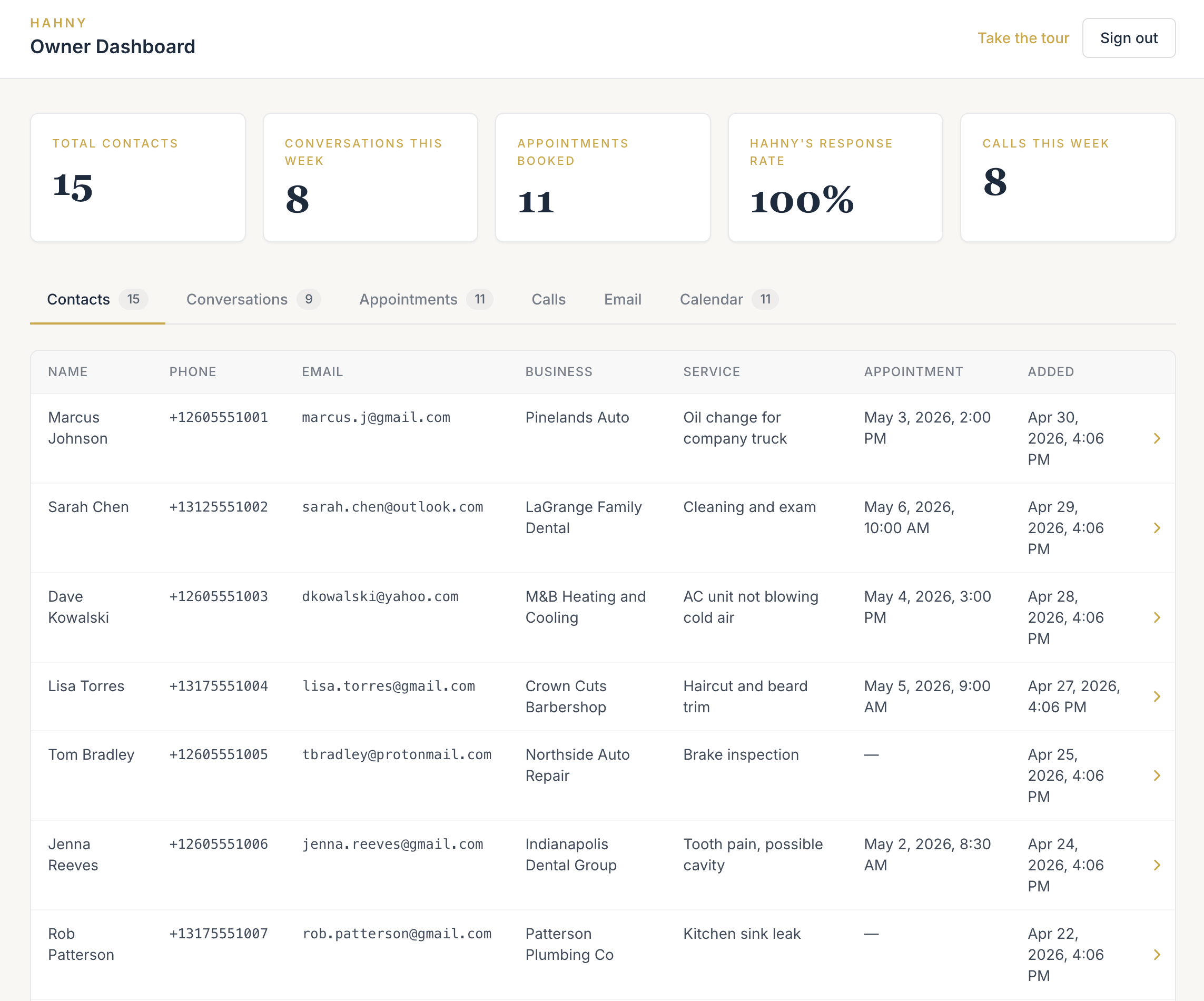Click phone number +13175551007
Image resolution: width=1204 pixels, height=1001 pixels.
pyautogui.click(x=219, y=934)
